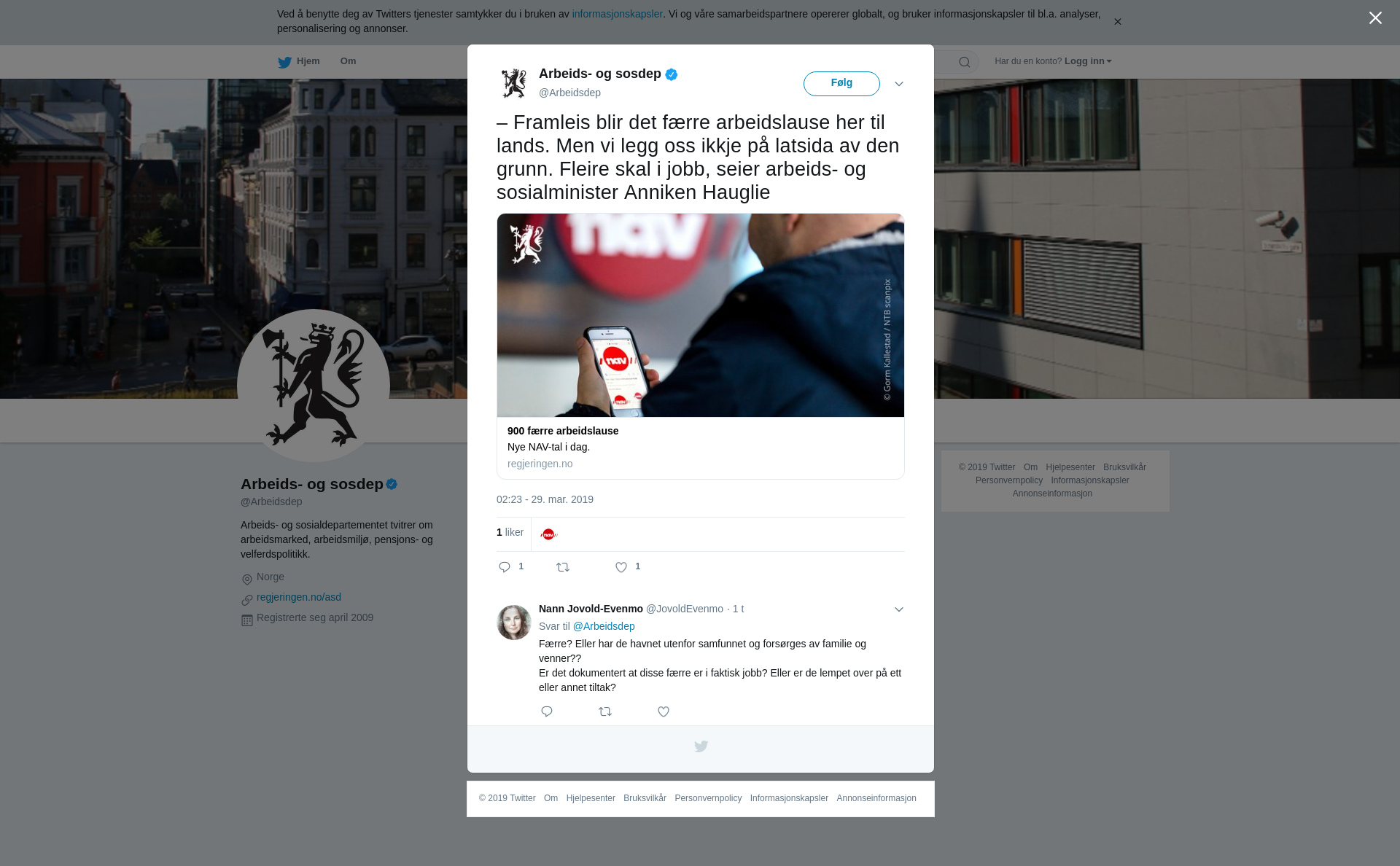This screenshot has width=1400, height=866.
Task: Open the Twitter Hjem bird icon
Action: pos(284,62)
